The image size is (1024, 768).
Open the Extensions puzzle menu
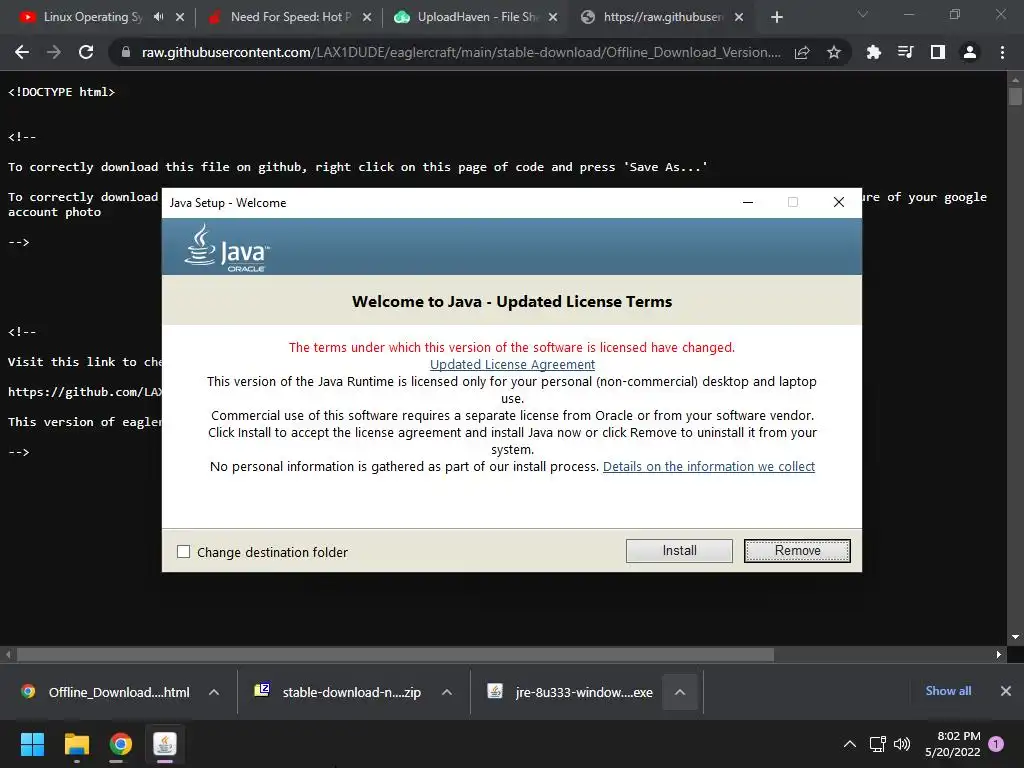point(873,52)
